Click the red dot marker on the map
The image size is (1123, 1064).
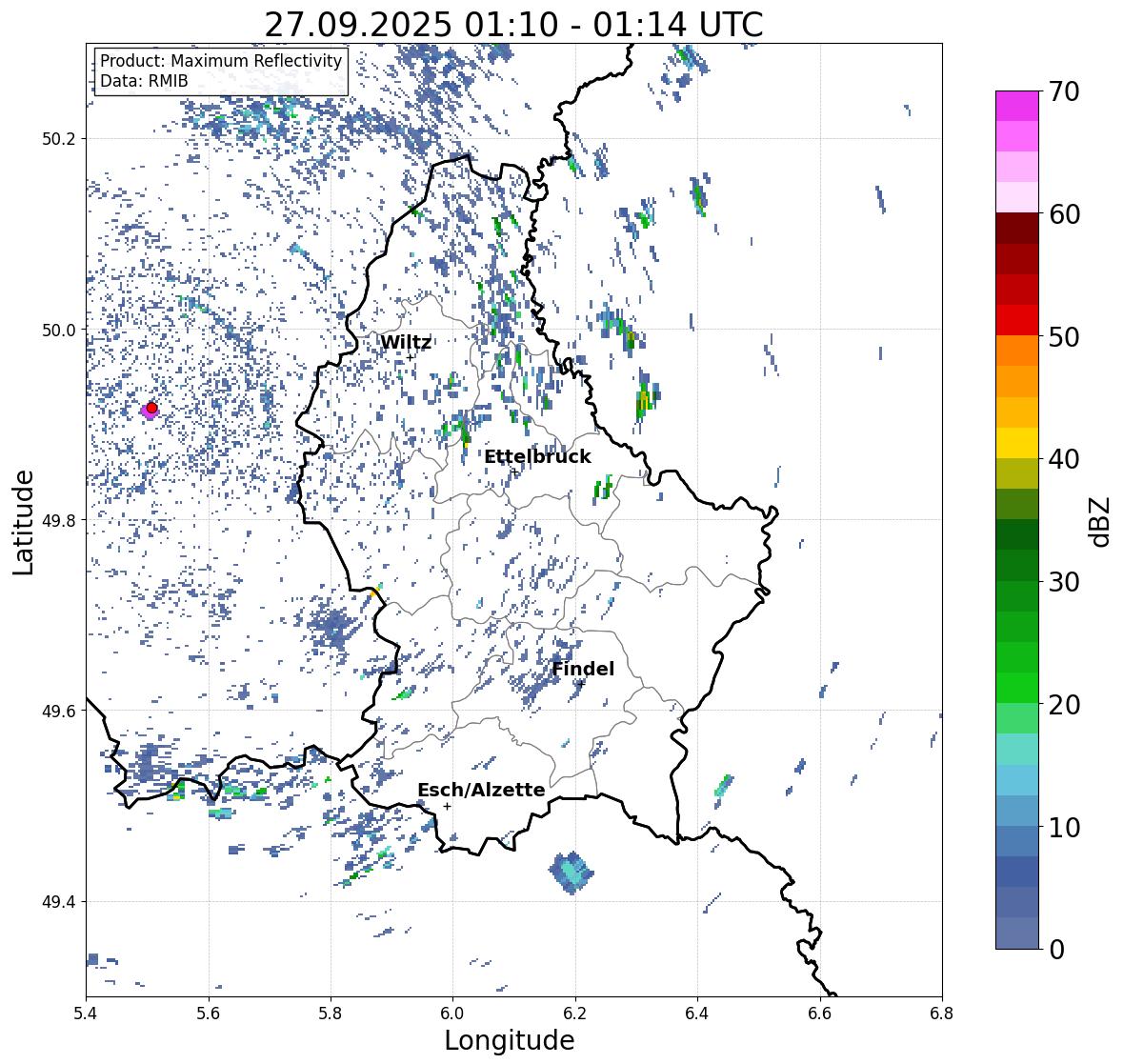coord(151,408)
